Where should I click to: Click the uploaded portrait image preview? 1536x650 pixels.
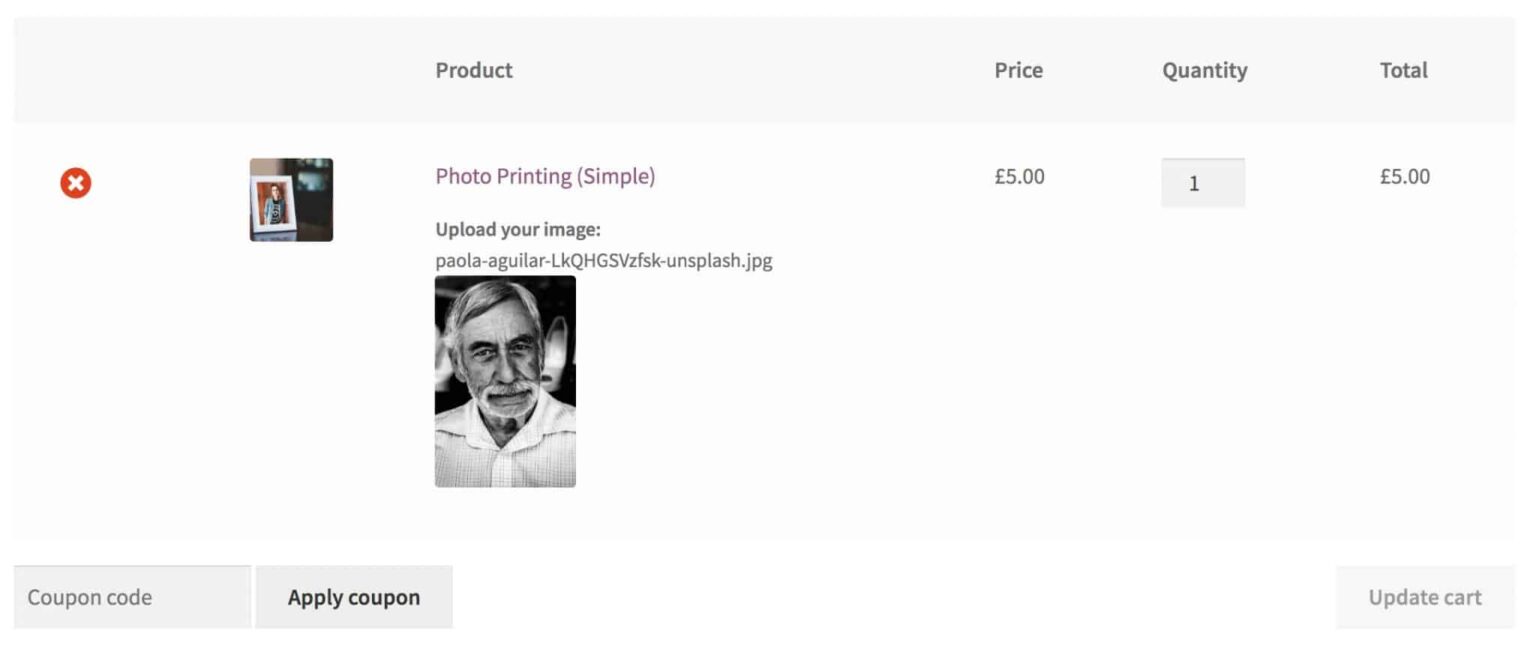point(507,381)
